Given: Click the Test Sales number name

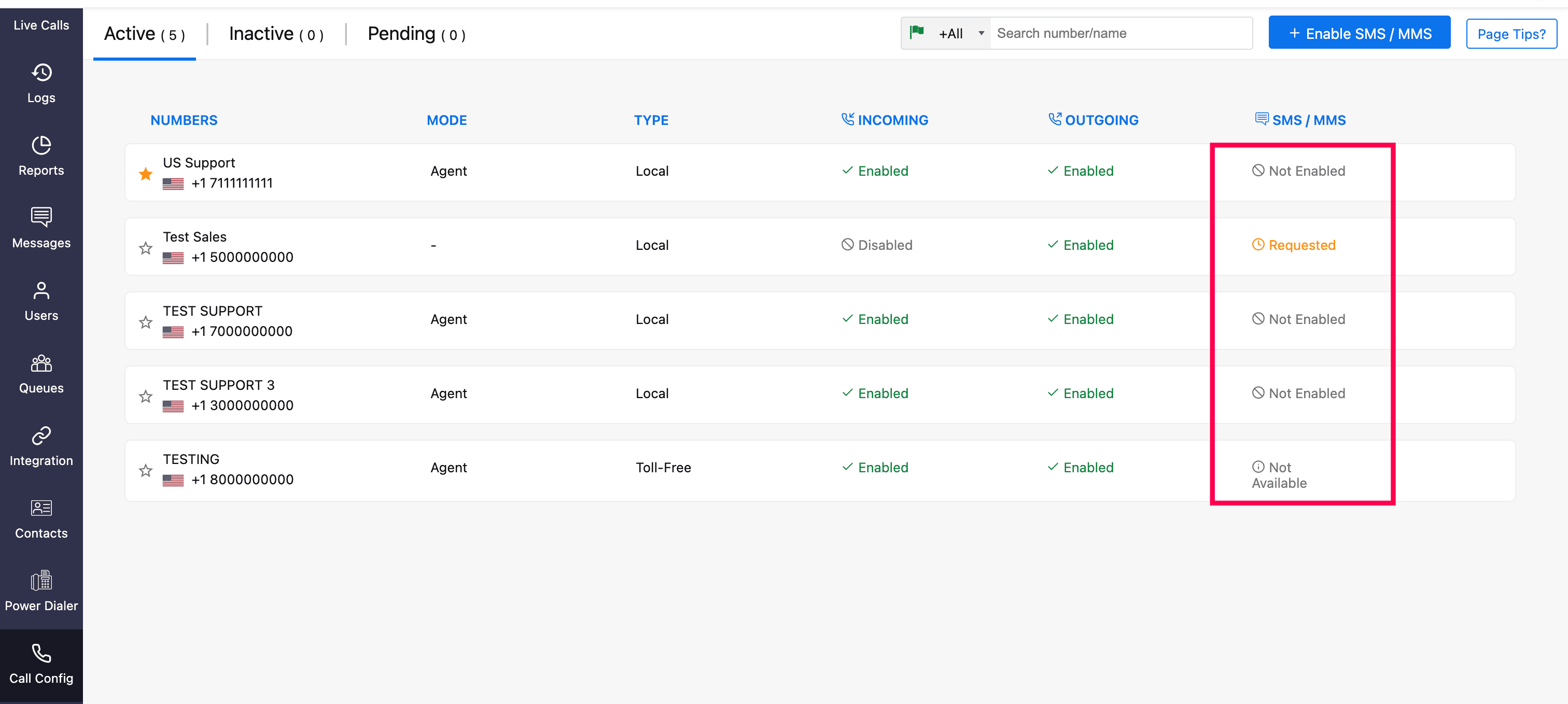Looking at the screenshot, I should point(194,237).
